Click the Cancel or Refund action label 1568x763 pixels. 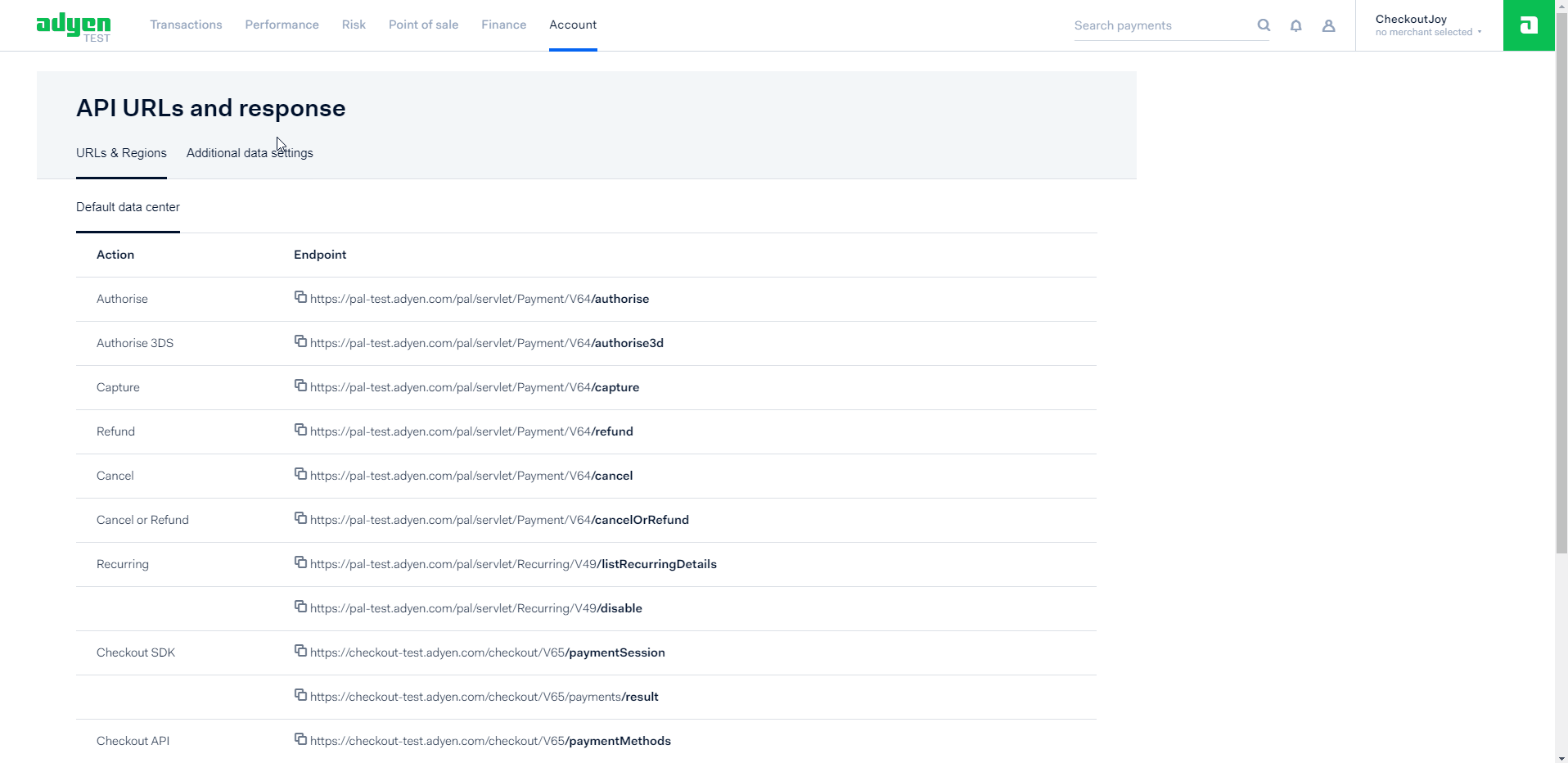[x=142, y=520]
